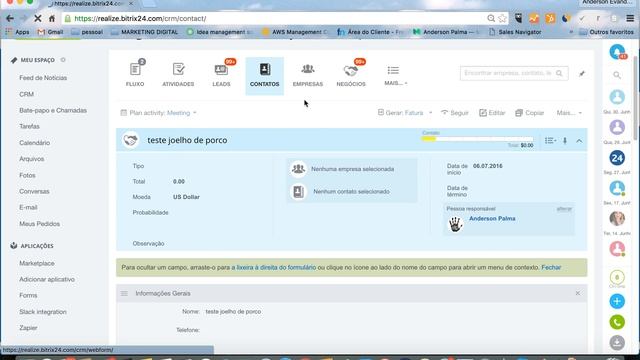The height and width of the screenshot is (360, 640).
Task: Open Marketplace in sidebar
Action: tap(37, 263)
